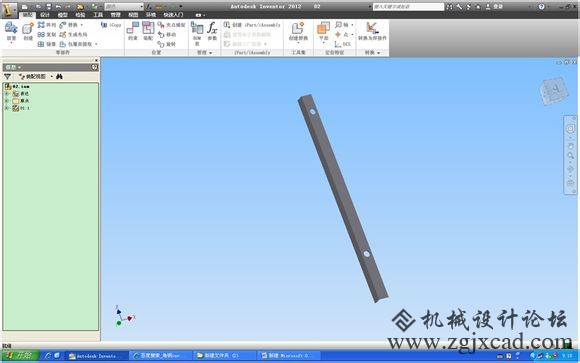The width and height of the screenshot is (580, 363).
Task: Expand the 01:1 component node
Action: tap(6, 108)
